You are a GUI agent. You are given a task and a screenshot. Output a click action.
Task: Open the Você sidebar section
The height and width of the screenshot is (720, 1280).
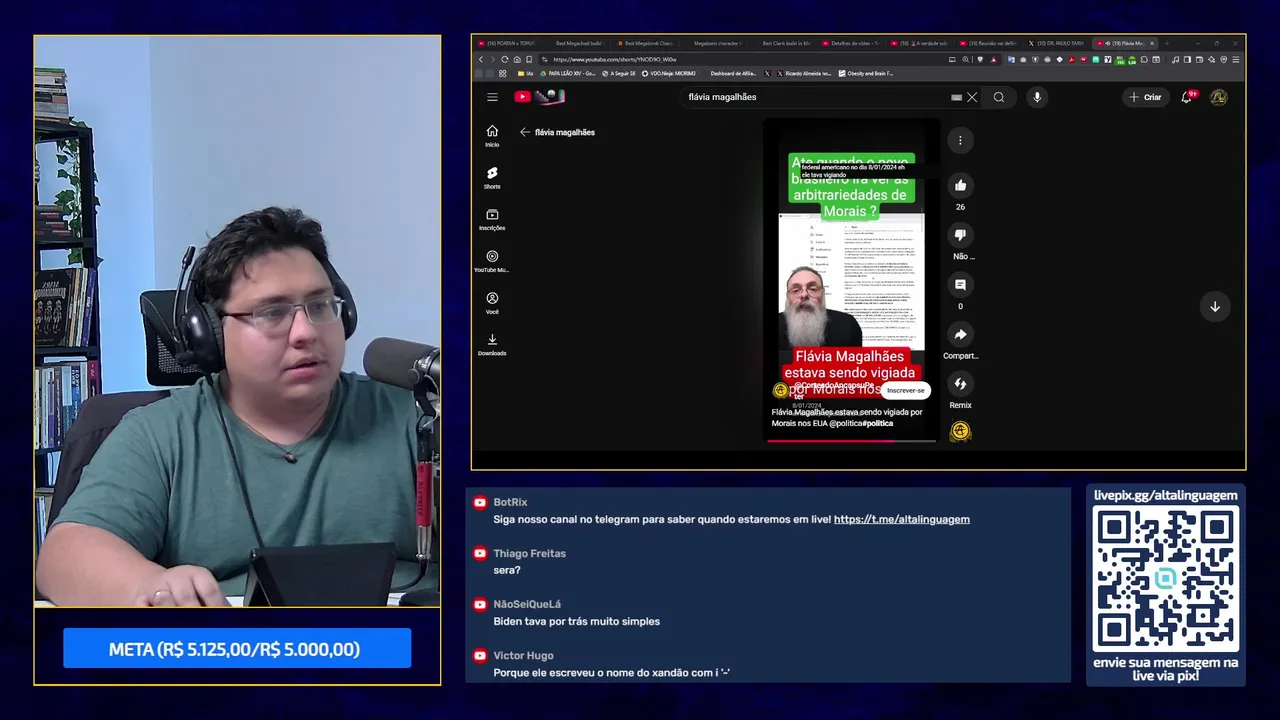(x=492, y=303)
